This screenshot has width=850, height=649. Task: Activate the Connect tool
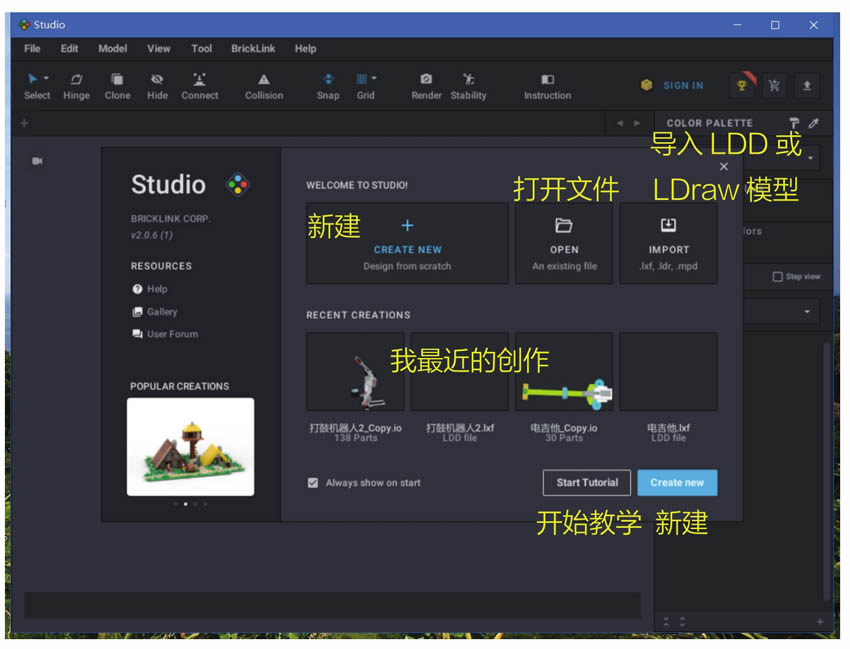[199, 86]
